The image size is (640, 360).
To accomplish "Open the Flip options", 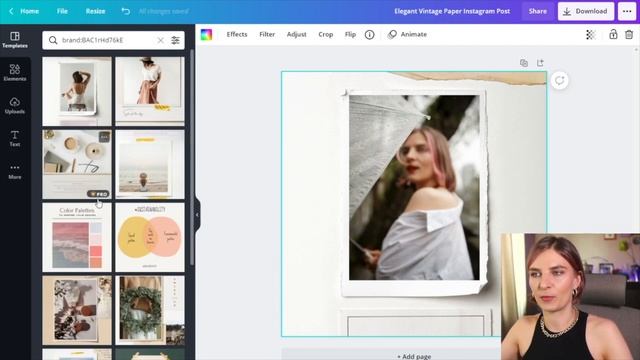I will tap(350, 34).
